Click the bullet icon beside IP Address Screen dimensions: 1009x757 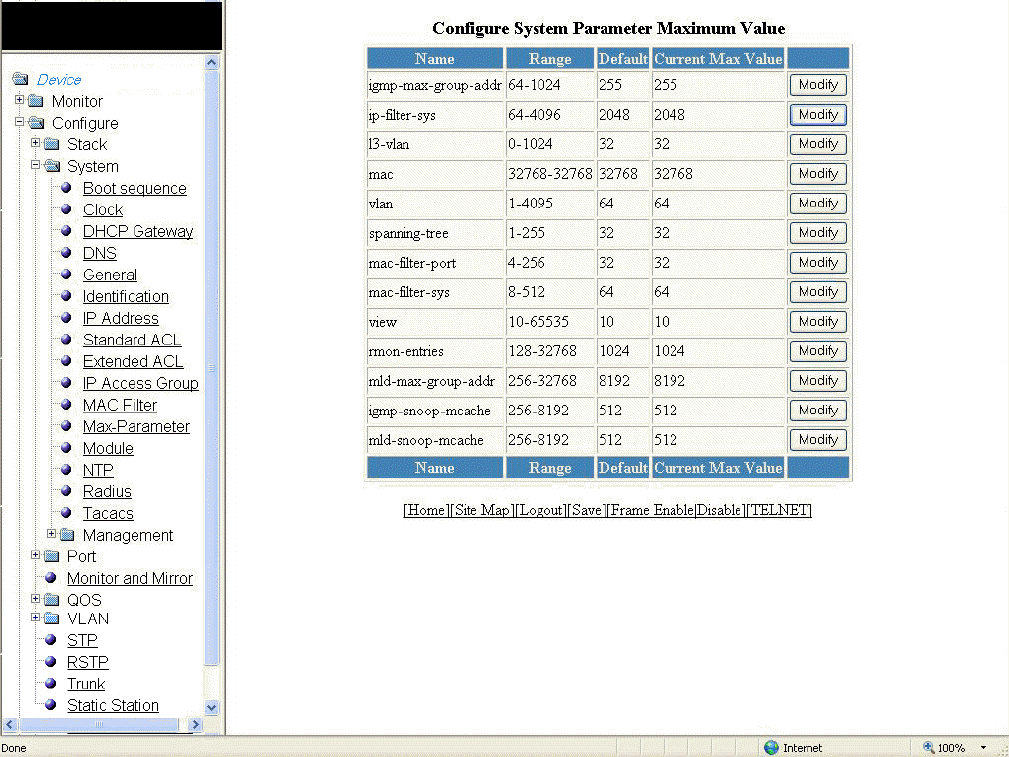(x=66, y=318)
